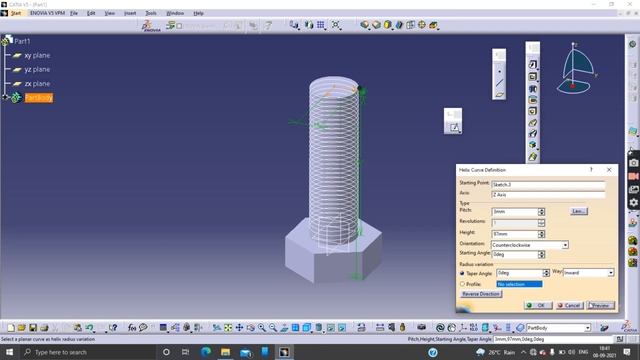Click the Normal View icon
This screenshot has height=360, width=640.
[x=284, y=328]
